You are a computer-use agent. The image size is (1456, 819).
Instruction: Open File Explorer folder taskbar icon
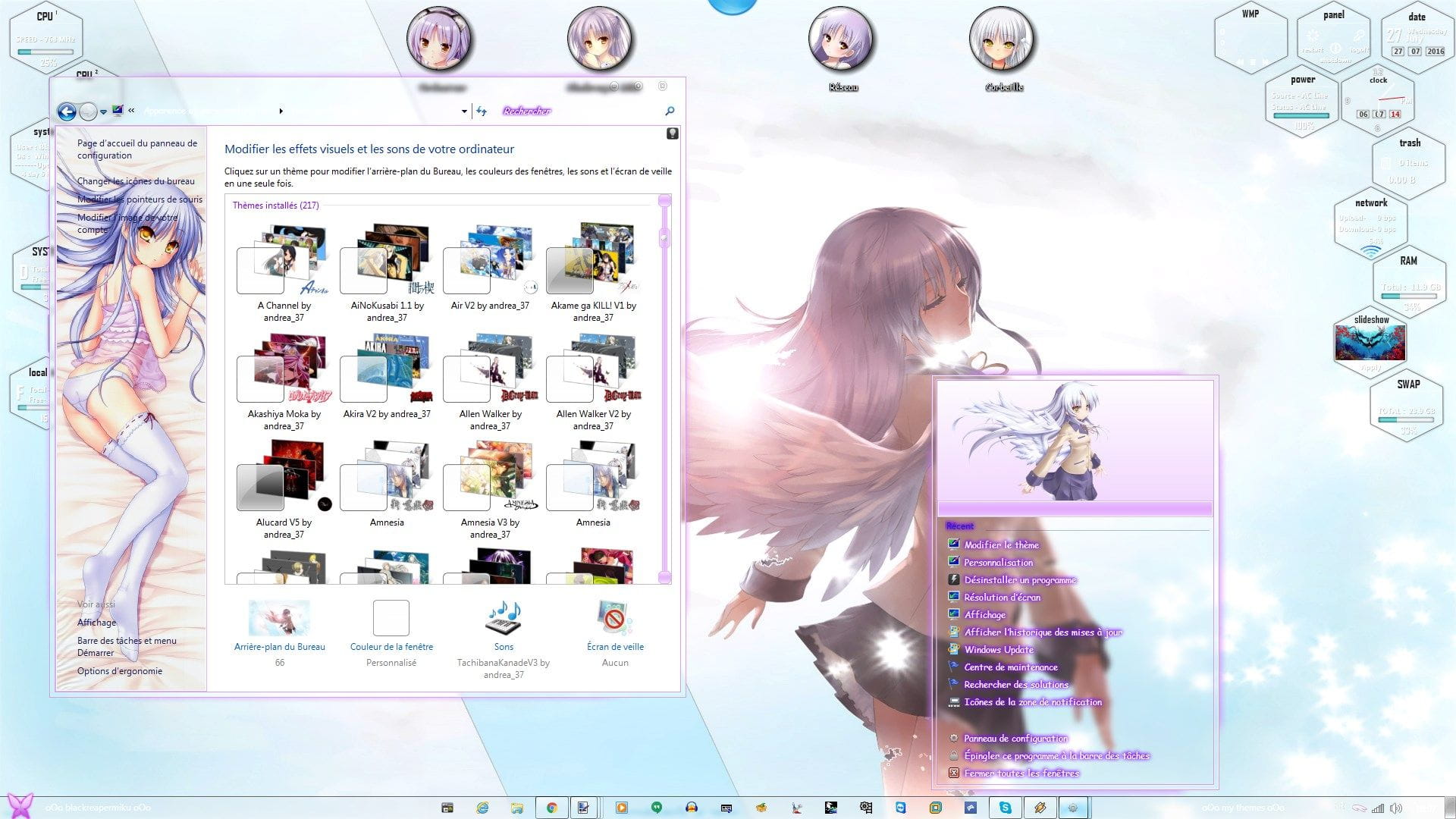pos(517,808)
